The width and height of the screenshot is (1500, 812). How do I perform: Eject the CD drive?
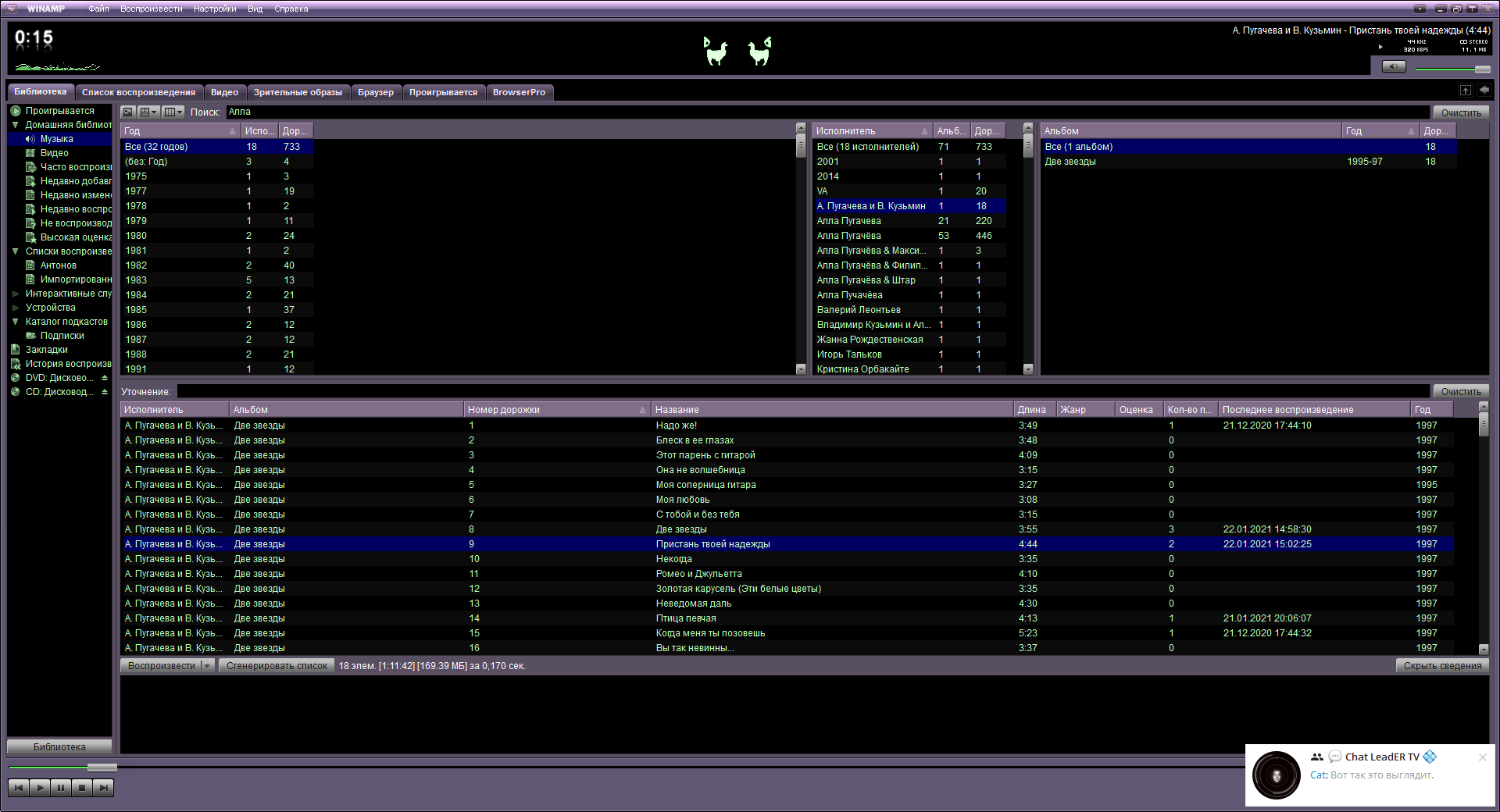[x=105, y=392]
